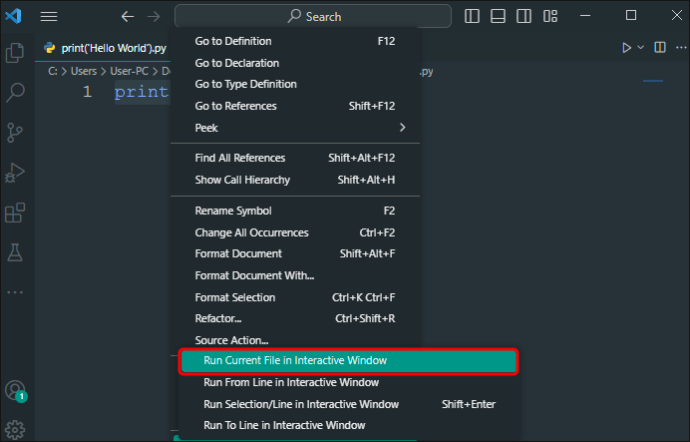Open editor More Actions ellipsis

pos(681,48)
